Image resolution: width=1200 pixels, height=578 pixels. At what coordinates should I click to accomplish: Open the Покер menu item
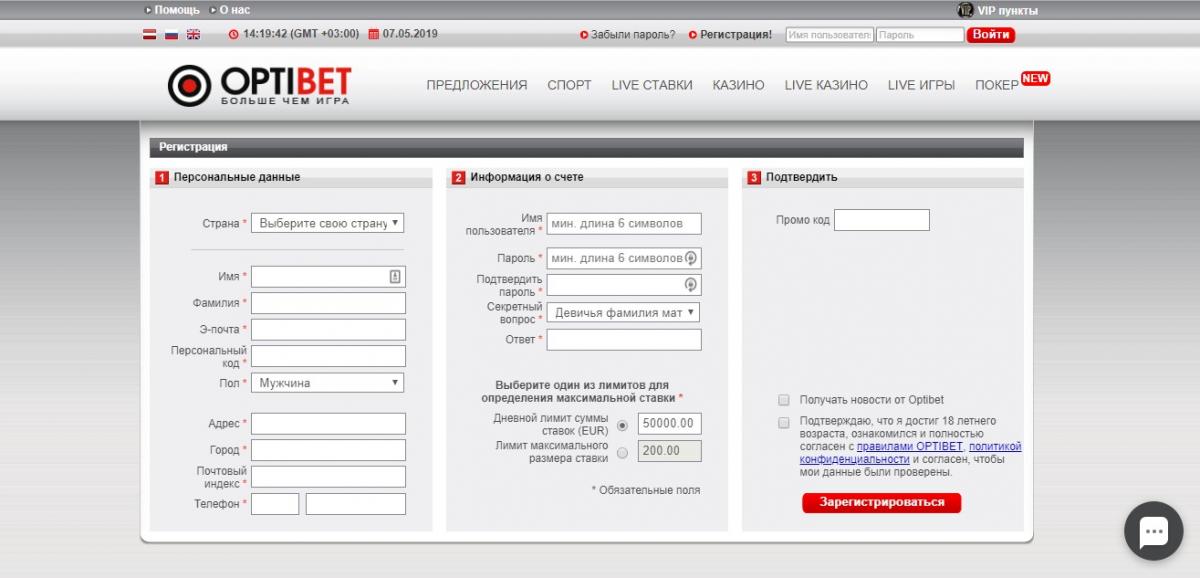coord(997,85)
